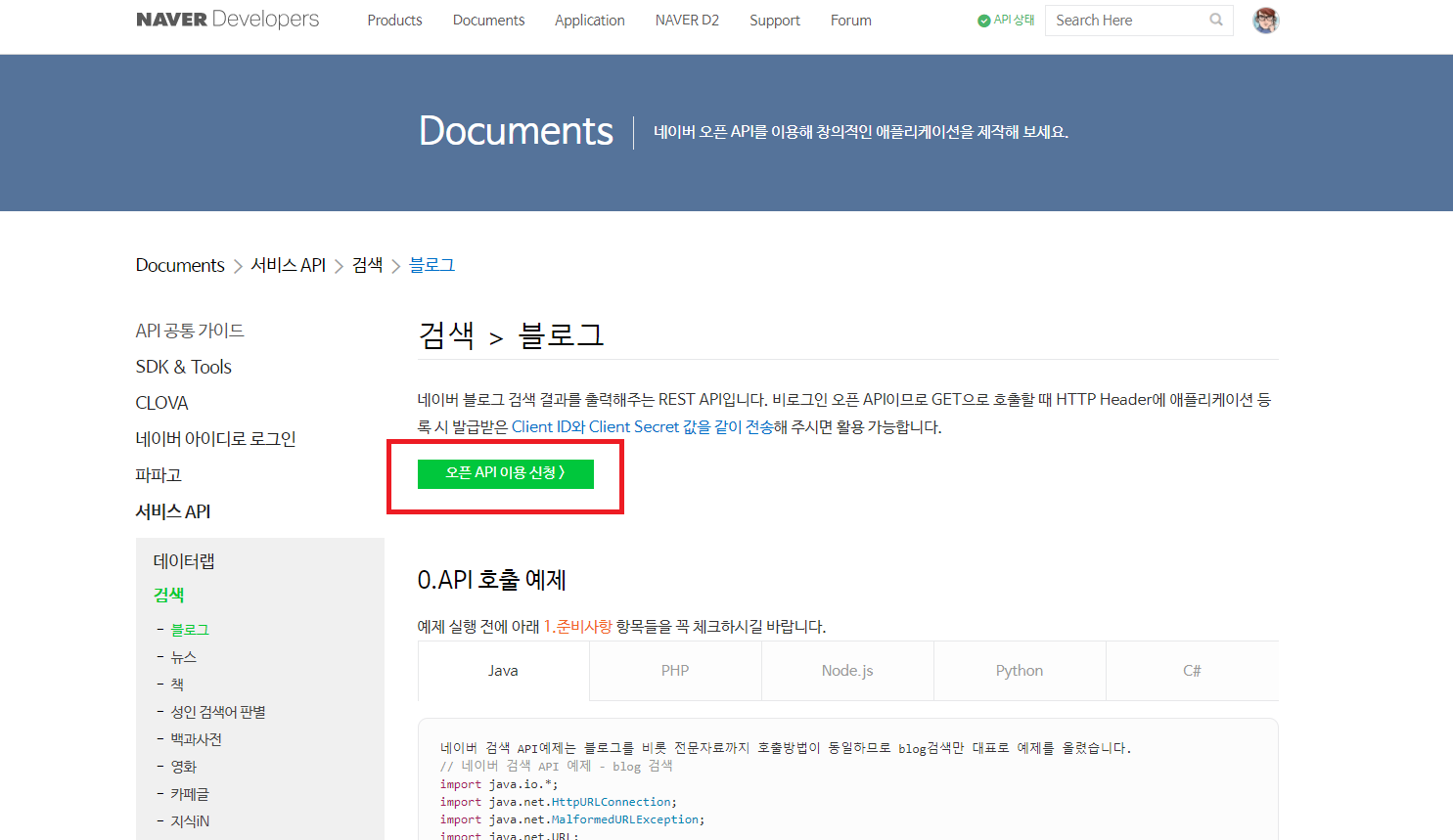This screenshot has width=1453, height=840.
Task: Click the 1.준비사항 link
Action: (x=577, y=627)
